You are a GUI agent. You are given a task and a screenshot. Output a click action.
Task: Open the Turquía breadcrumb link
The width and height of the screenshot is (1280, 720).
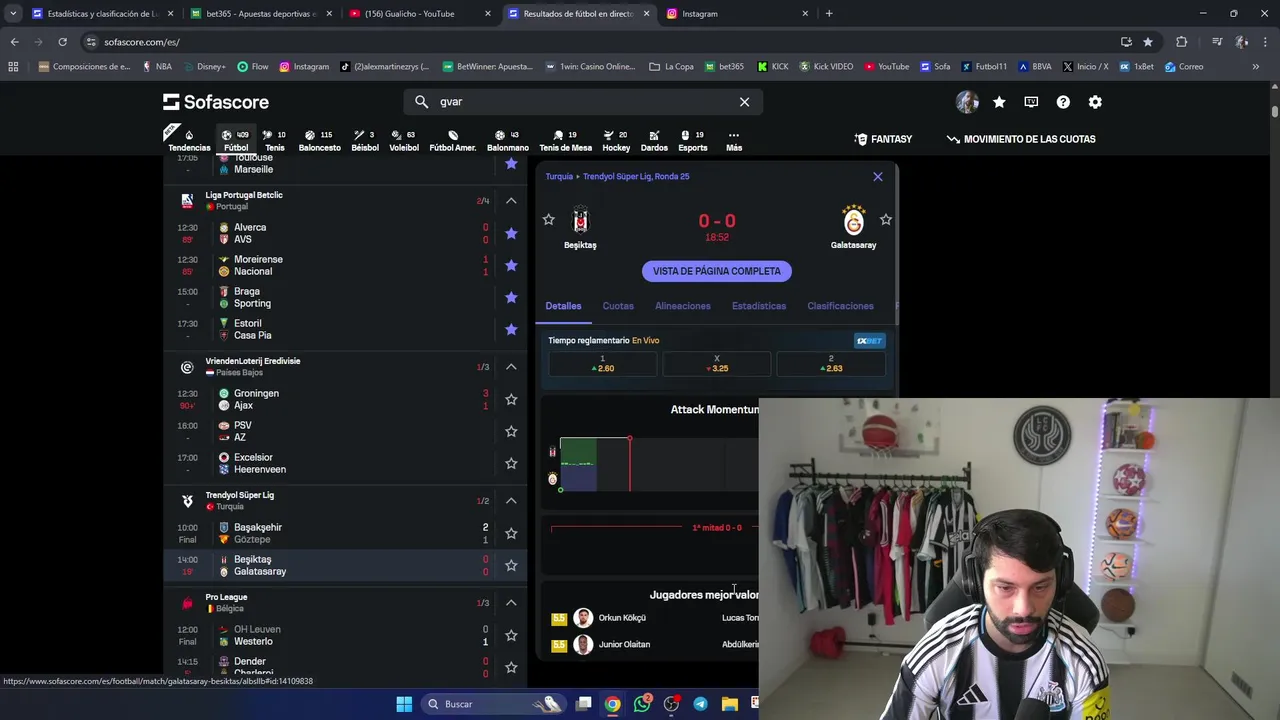pyautogui.click(x=559, y=177)
